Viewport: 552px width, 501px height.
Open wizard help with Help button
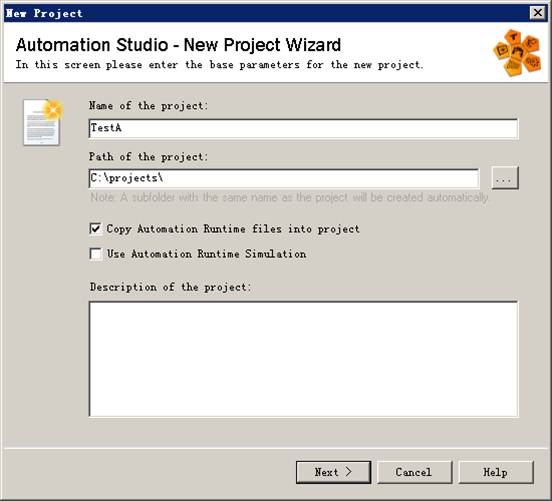496,472
